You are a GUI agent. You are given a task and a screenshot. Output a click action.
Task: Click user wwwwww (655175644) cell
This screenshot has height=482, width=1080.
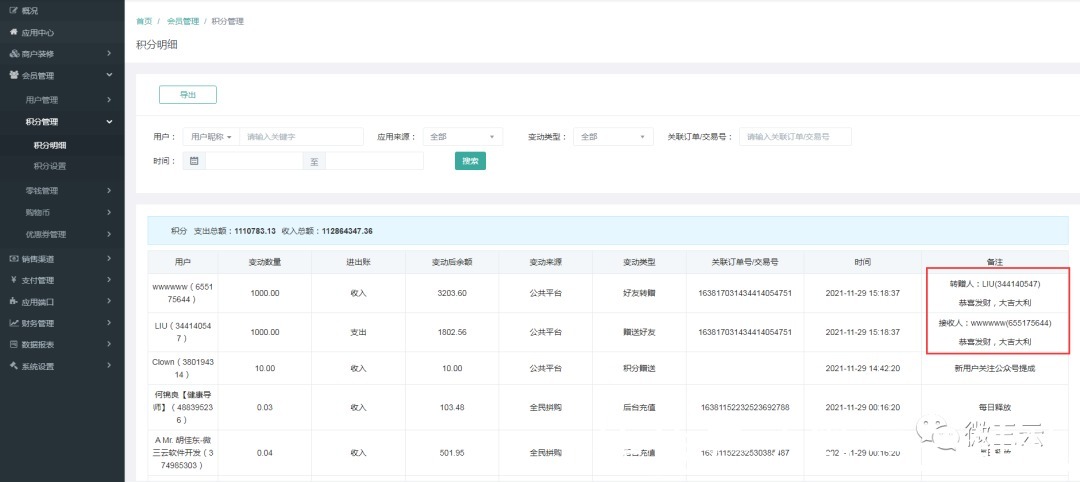(x=183, y=293)
